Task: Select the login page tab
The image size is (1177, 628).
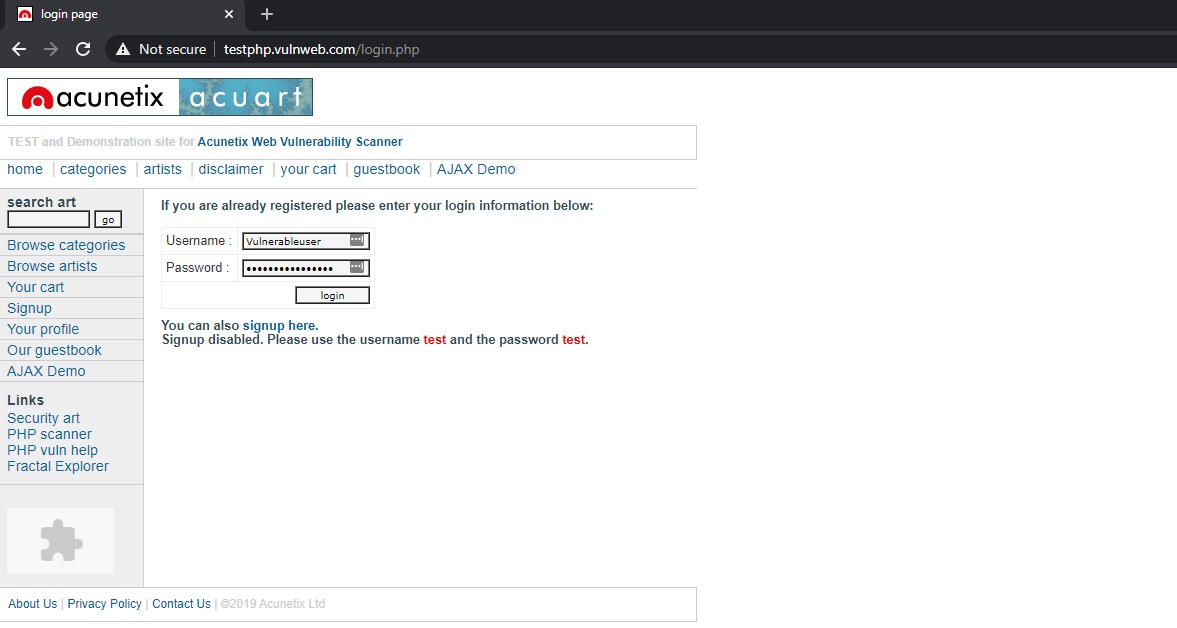Action: (x=124, y=14)
